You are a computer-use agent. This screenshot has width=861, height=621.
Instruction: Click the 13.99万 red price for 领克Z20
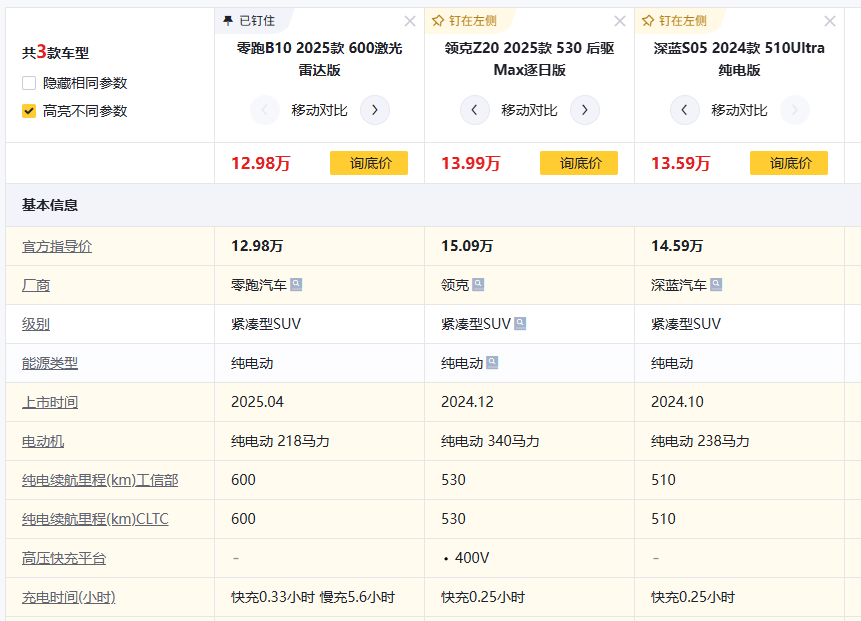[x=471, y=163]
